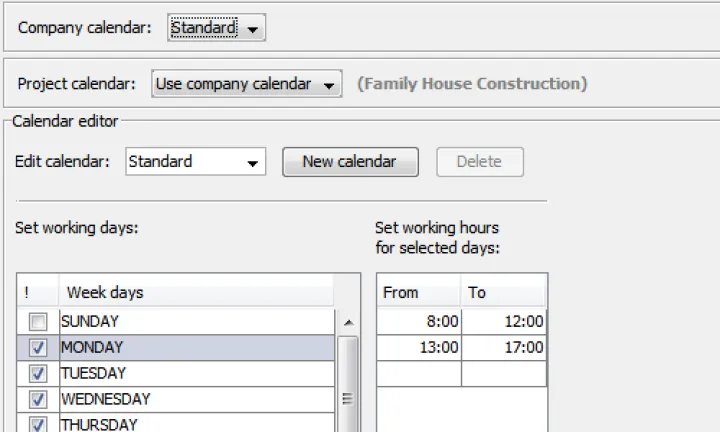
Task: Open the Edit calendar dropdown
Action: 196,162
